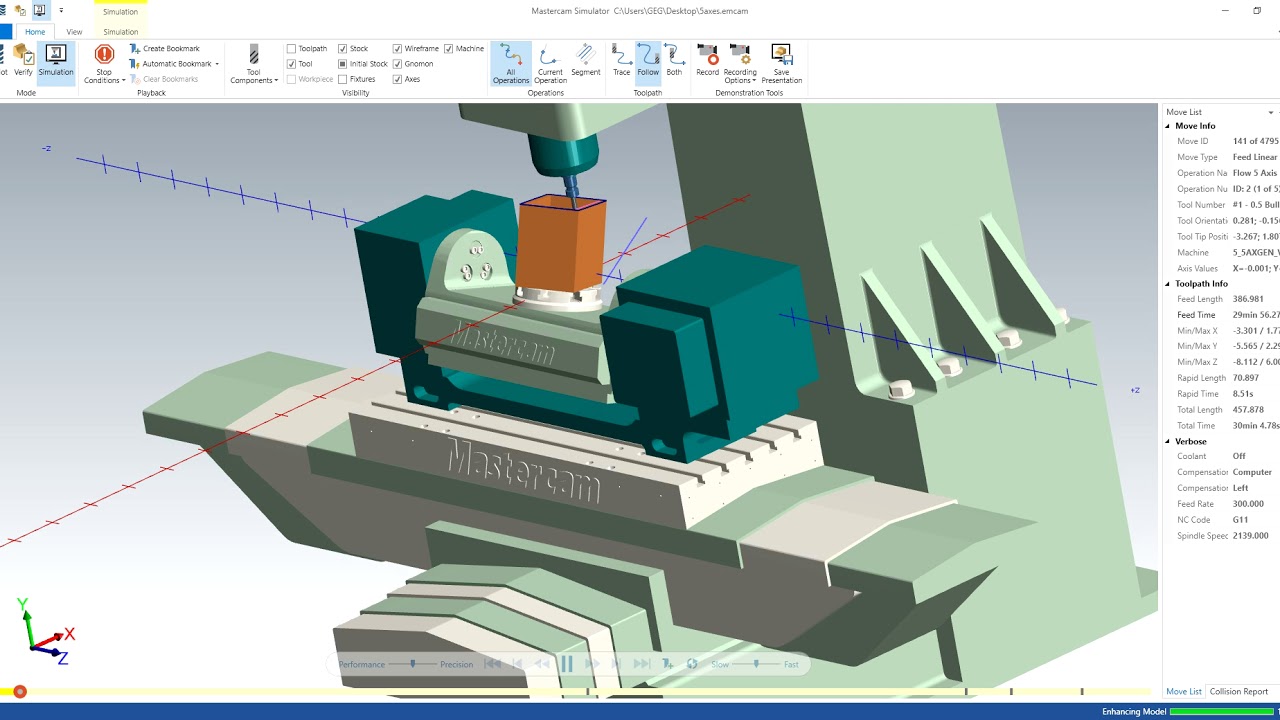Open Tool Components

coord(254,64)
